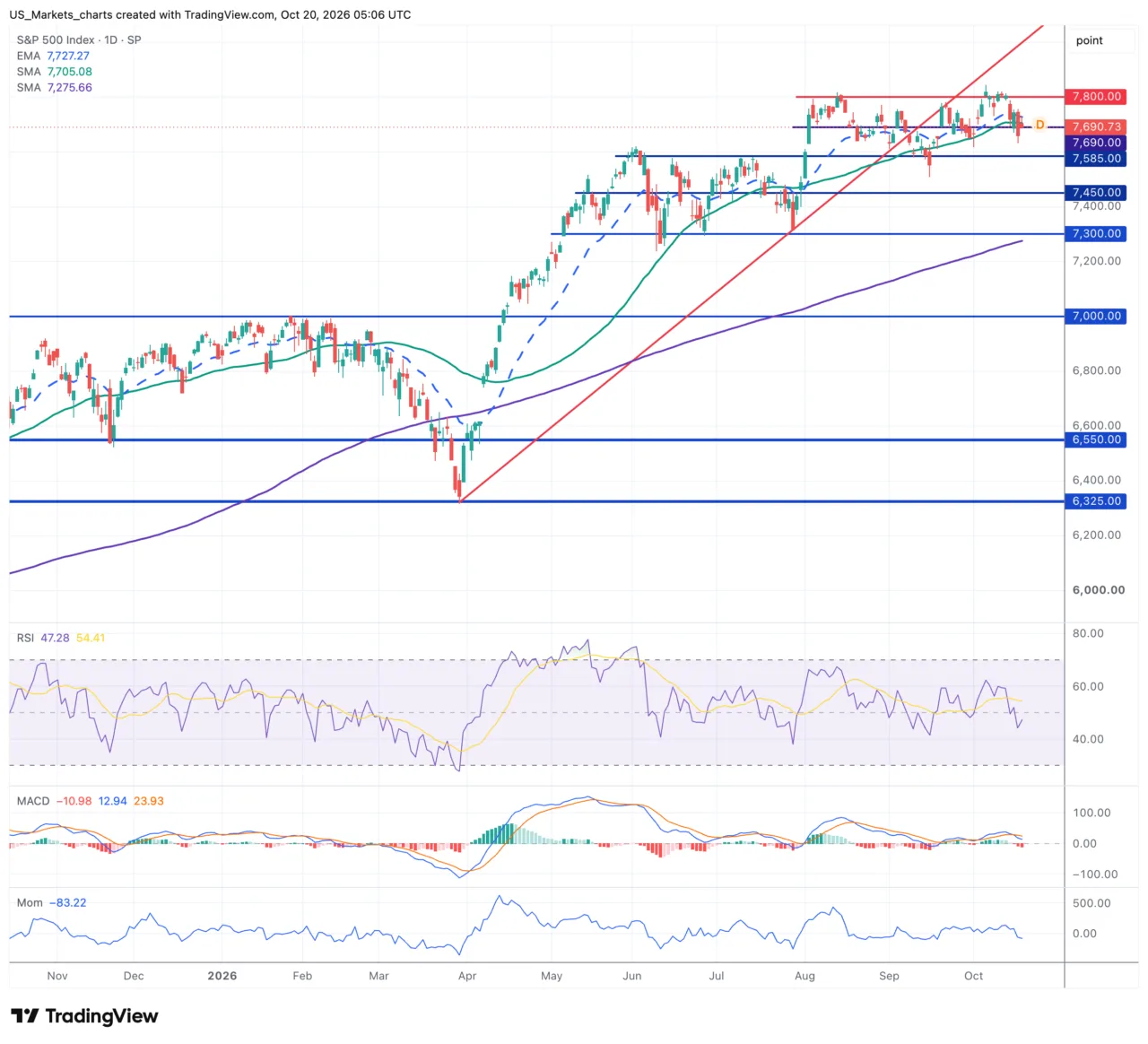The width and height of the screenshot is (1148, 1044).
Task: Click the 500.00 Mom axis value
Action: point(1091,903)
